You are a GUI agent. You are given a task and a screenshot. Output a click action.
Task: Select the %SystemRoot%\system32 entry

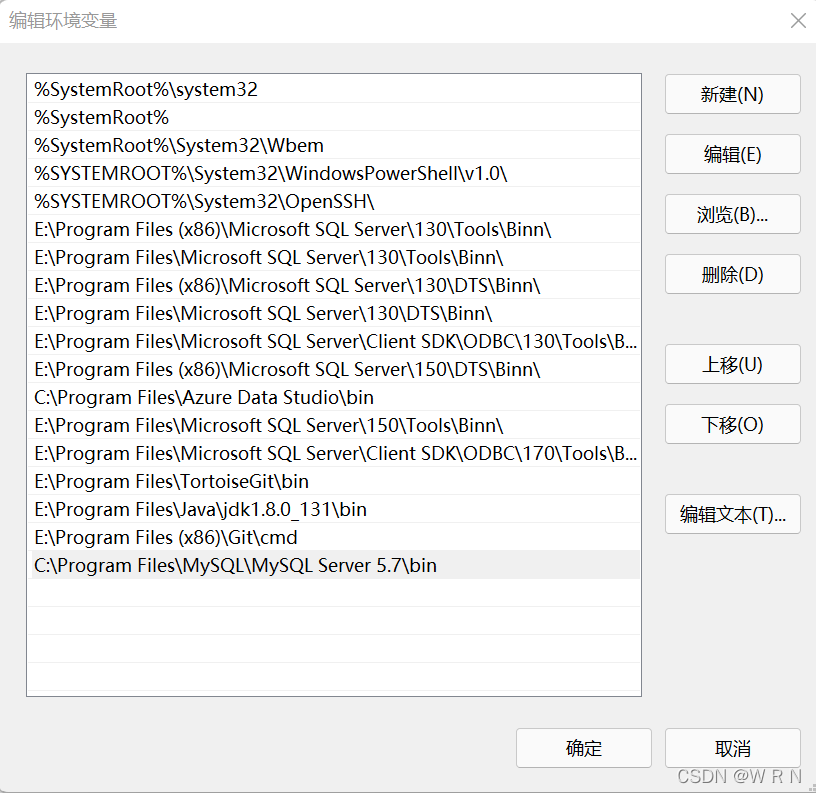click(x=334, y=89)
